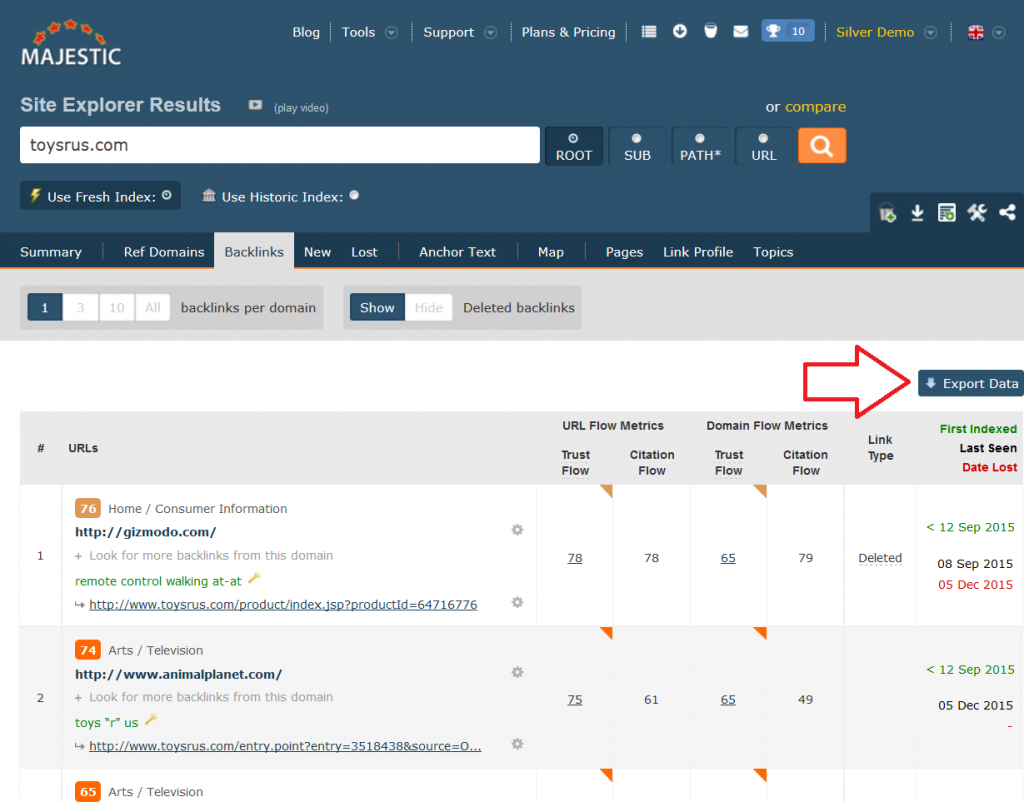Play the Site Explorer video icon

coord(255,105)
